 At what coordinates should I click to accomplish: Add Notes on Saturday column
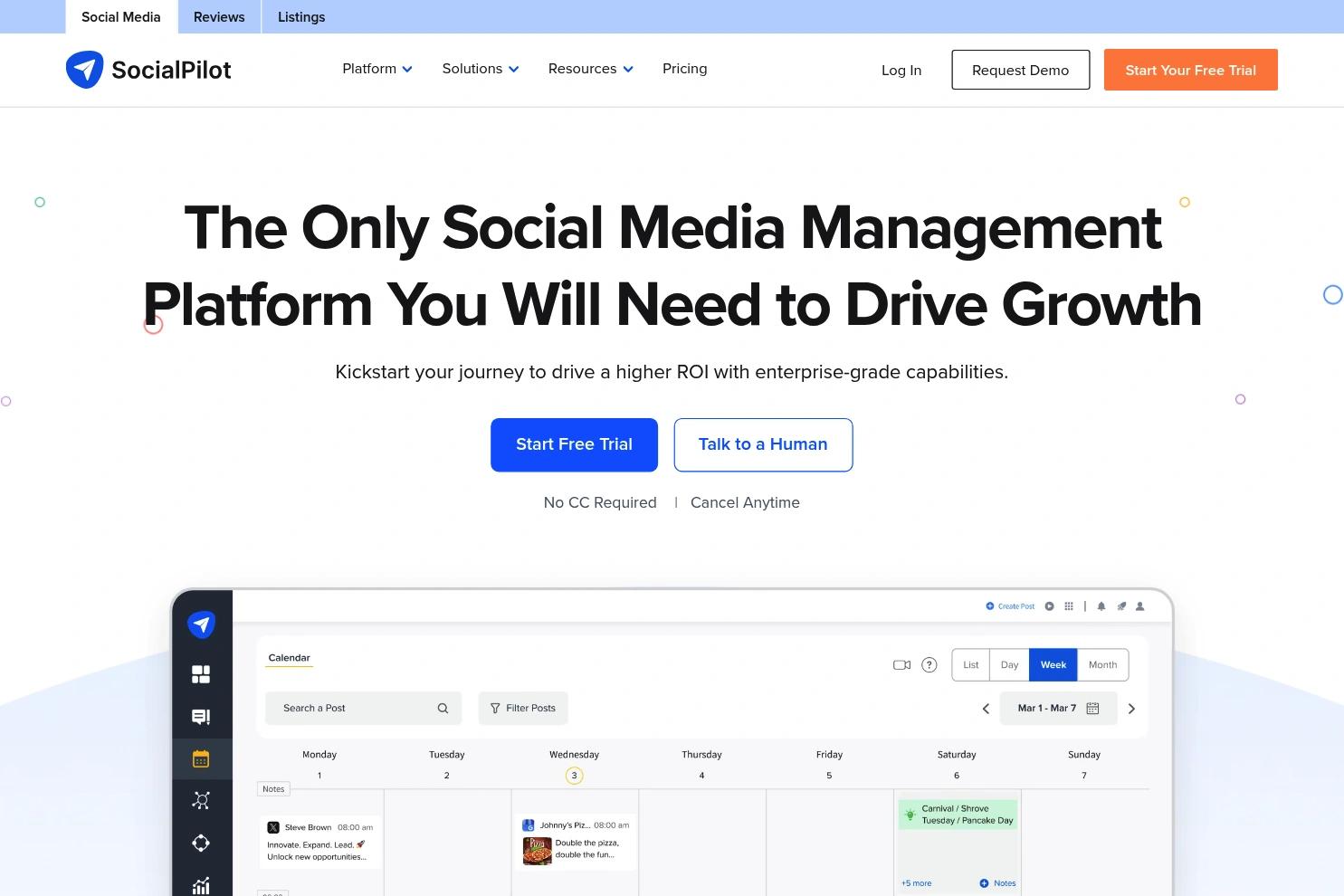(x=997, y=883)
